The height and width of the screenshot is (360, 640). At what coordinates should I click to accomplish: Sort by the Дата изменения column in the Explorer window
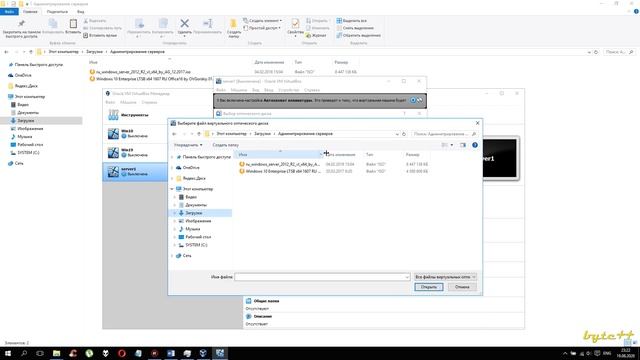(x=269, y=62)
